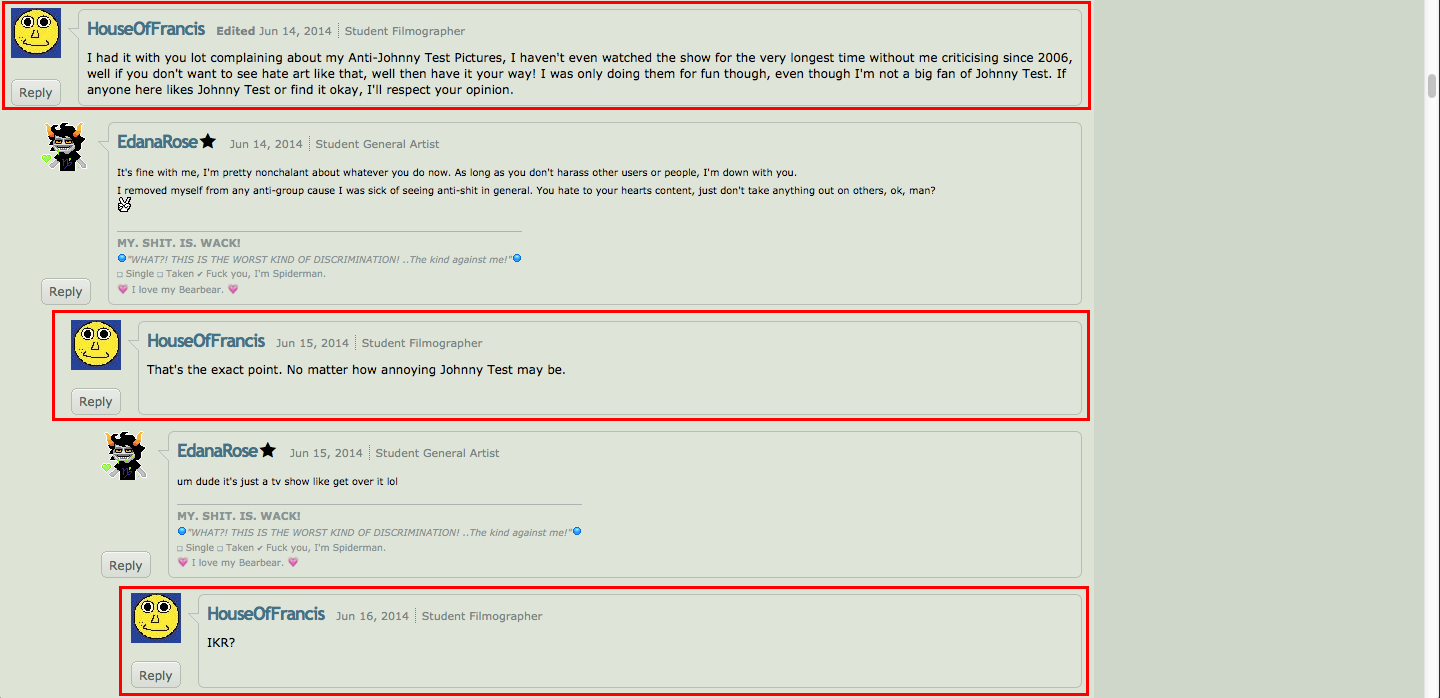Viewport: 1440px width, 698px height.
Task: Hit Reply under the "just a tv show" comment
Action: (x=126, y=565)
